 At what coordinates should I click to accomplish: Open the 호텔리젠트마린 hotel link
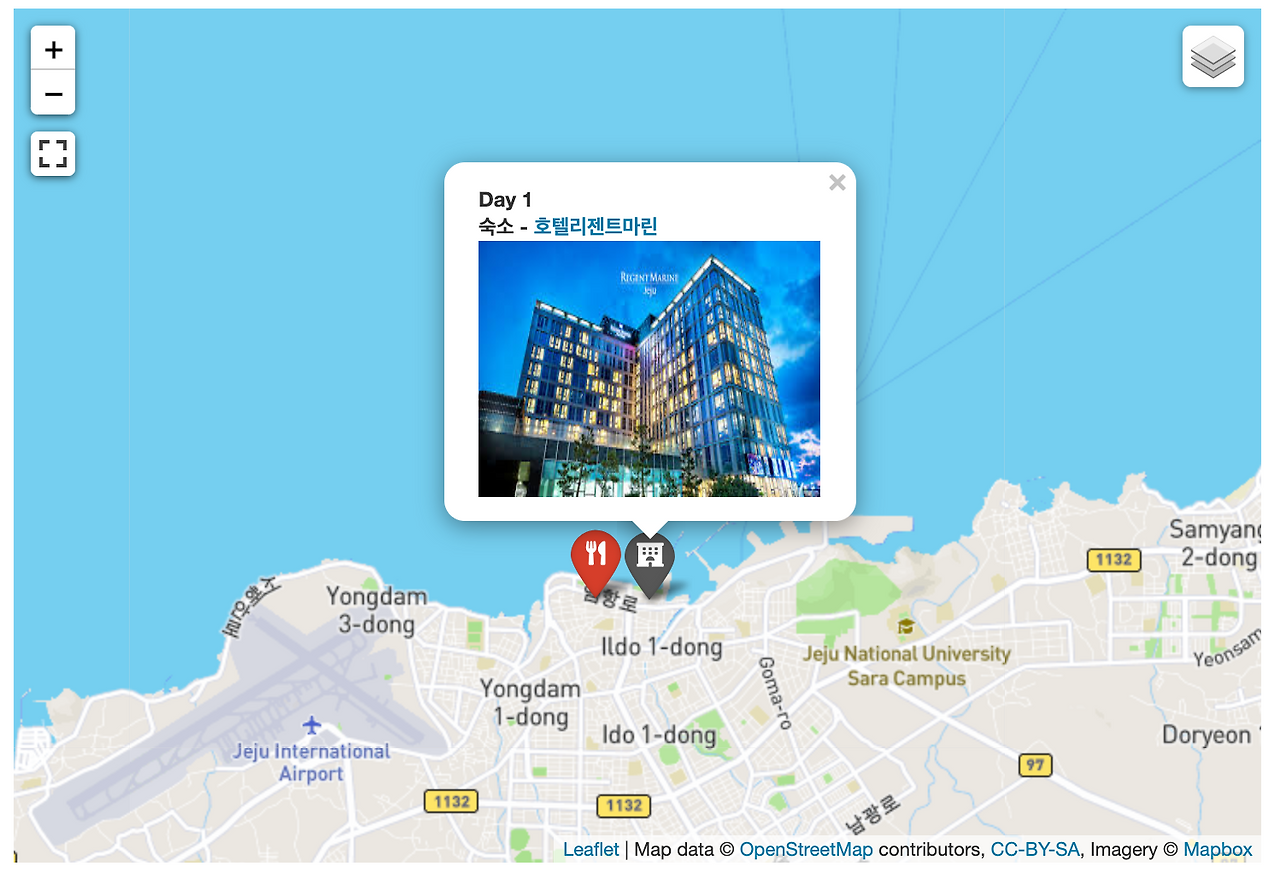(x=595, y=226)
